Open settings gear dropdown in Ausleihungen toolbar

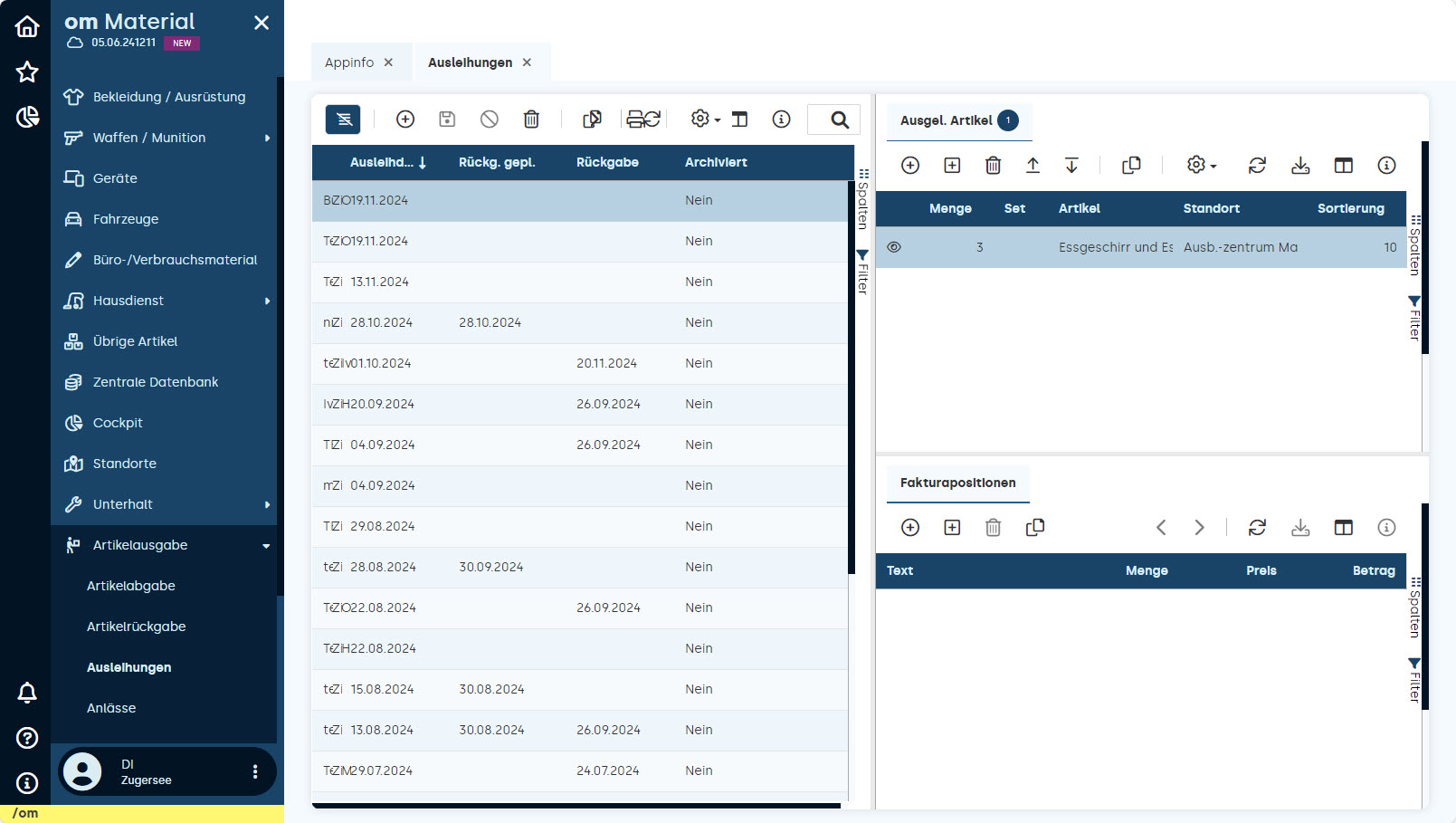tap(705, 120)
